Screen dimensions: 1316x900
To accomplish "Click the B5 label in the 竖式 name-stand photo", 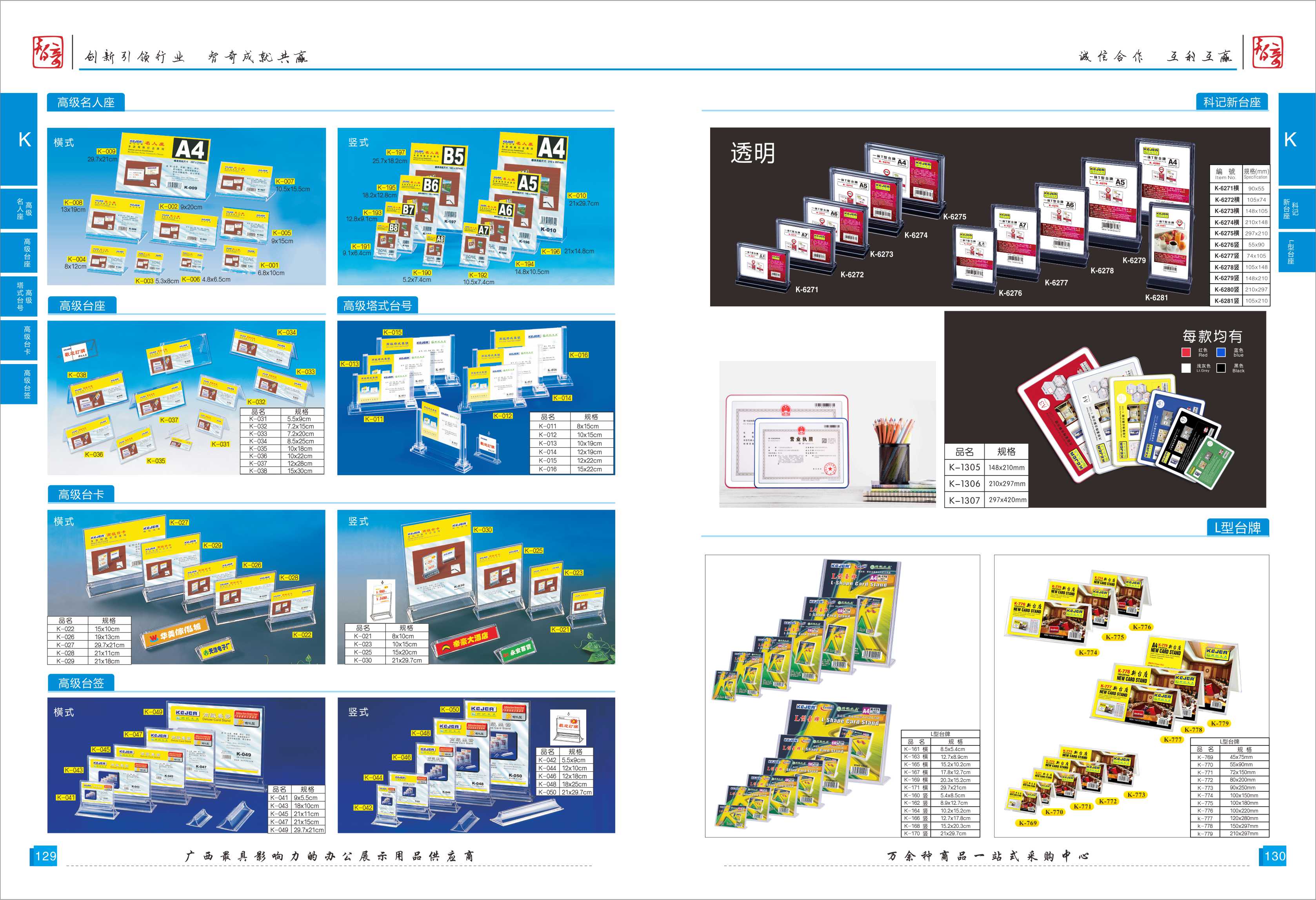I will 454,156.
